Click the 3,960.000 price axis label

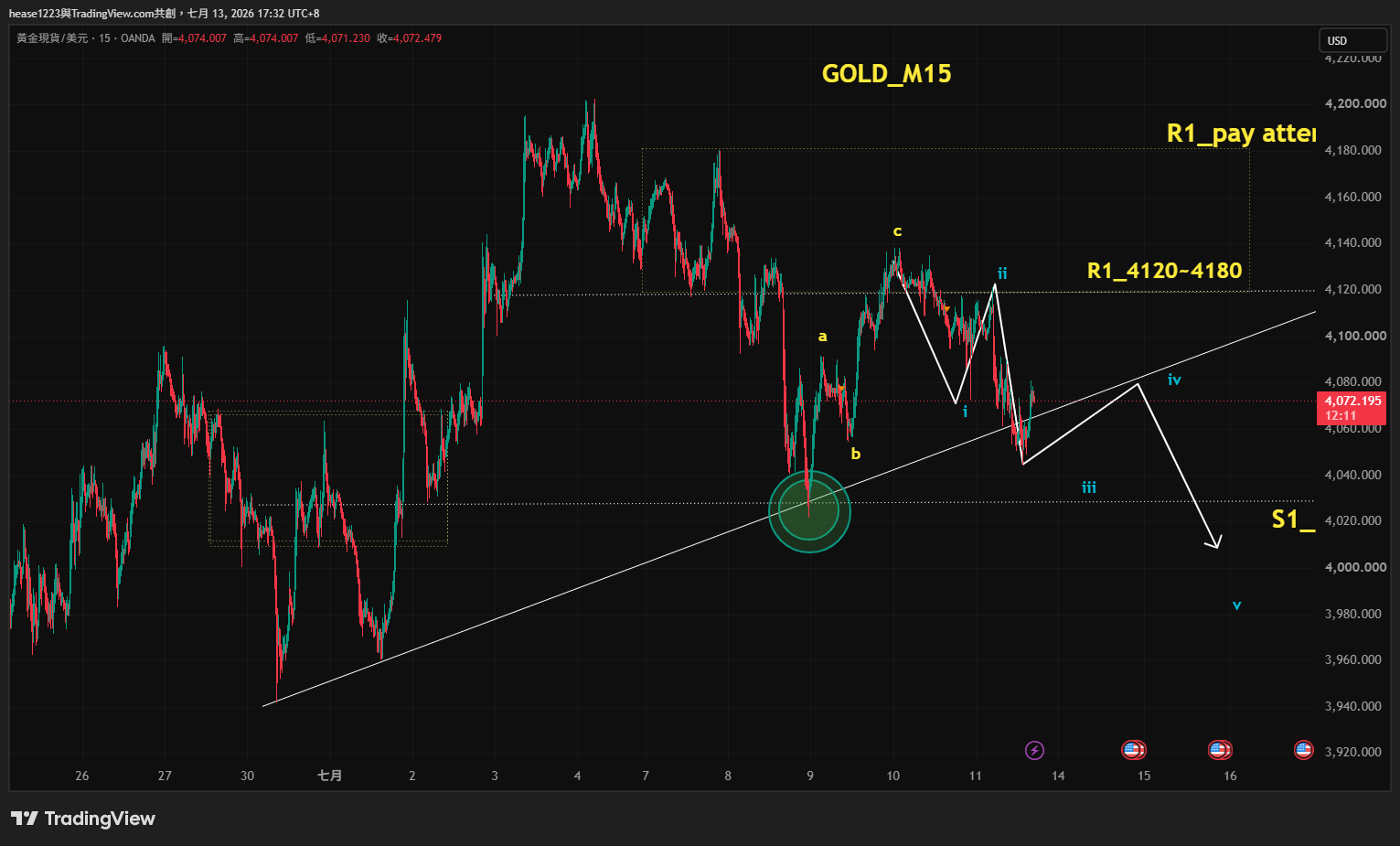1352,659
